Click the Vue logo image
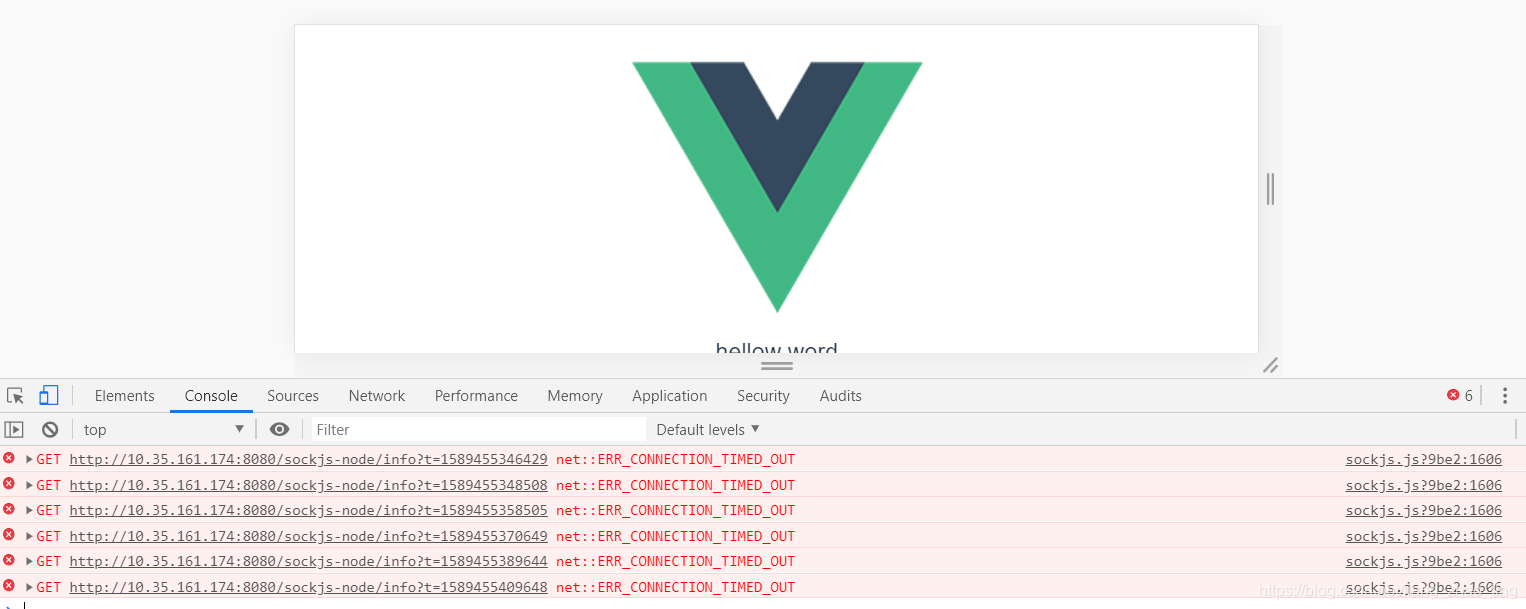This screenshot has width=1526, height=609. (777, 187)
